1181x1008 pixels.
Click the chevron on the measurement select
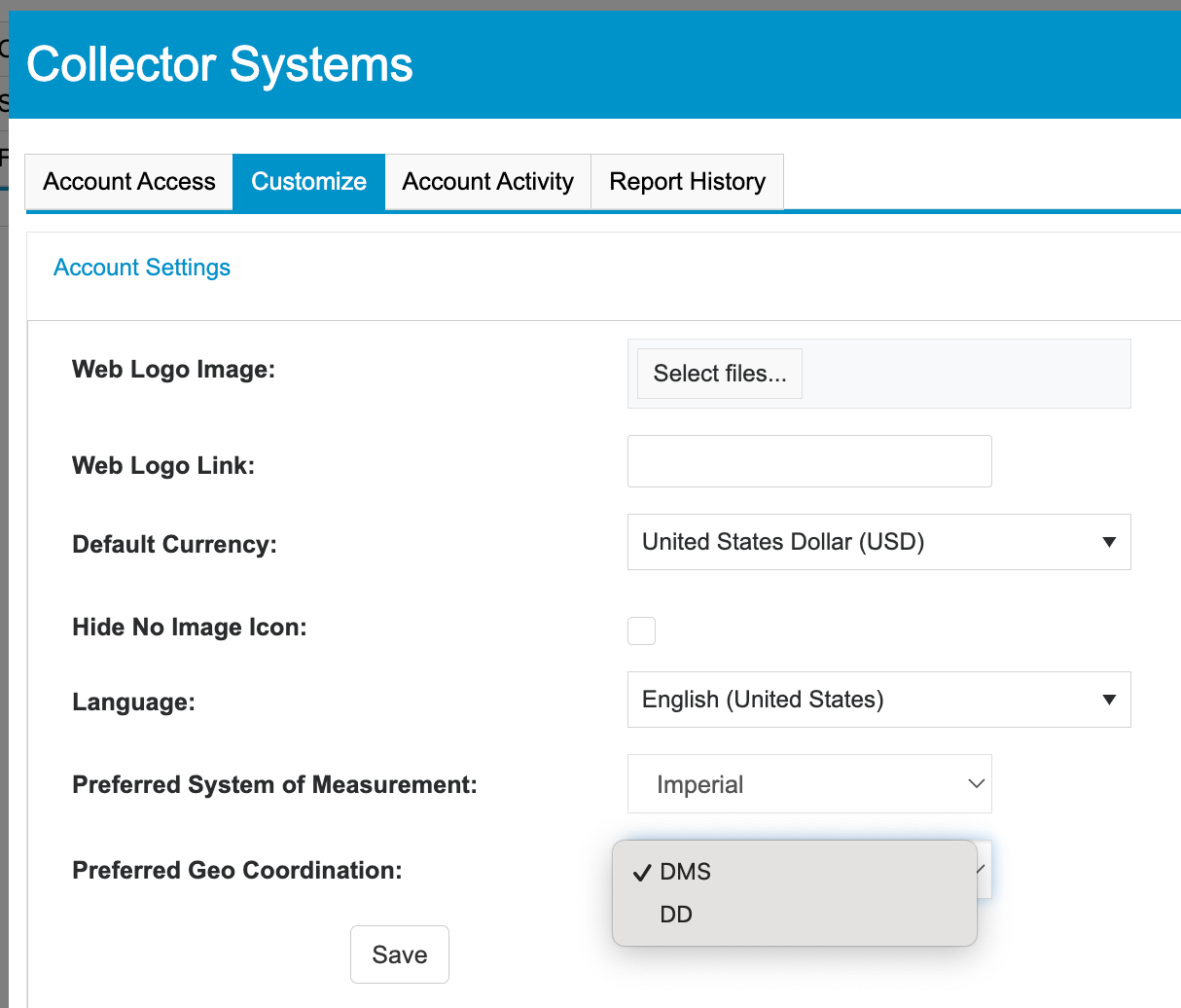tap(976, 784)
